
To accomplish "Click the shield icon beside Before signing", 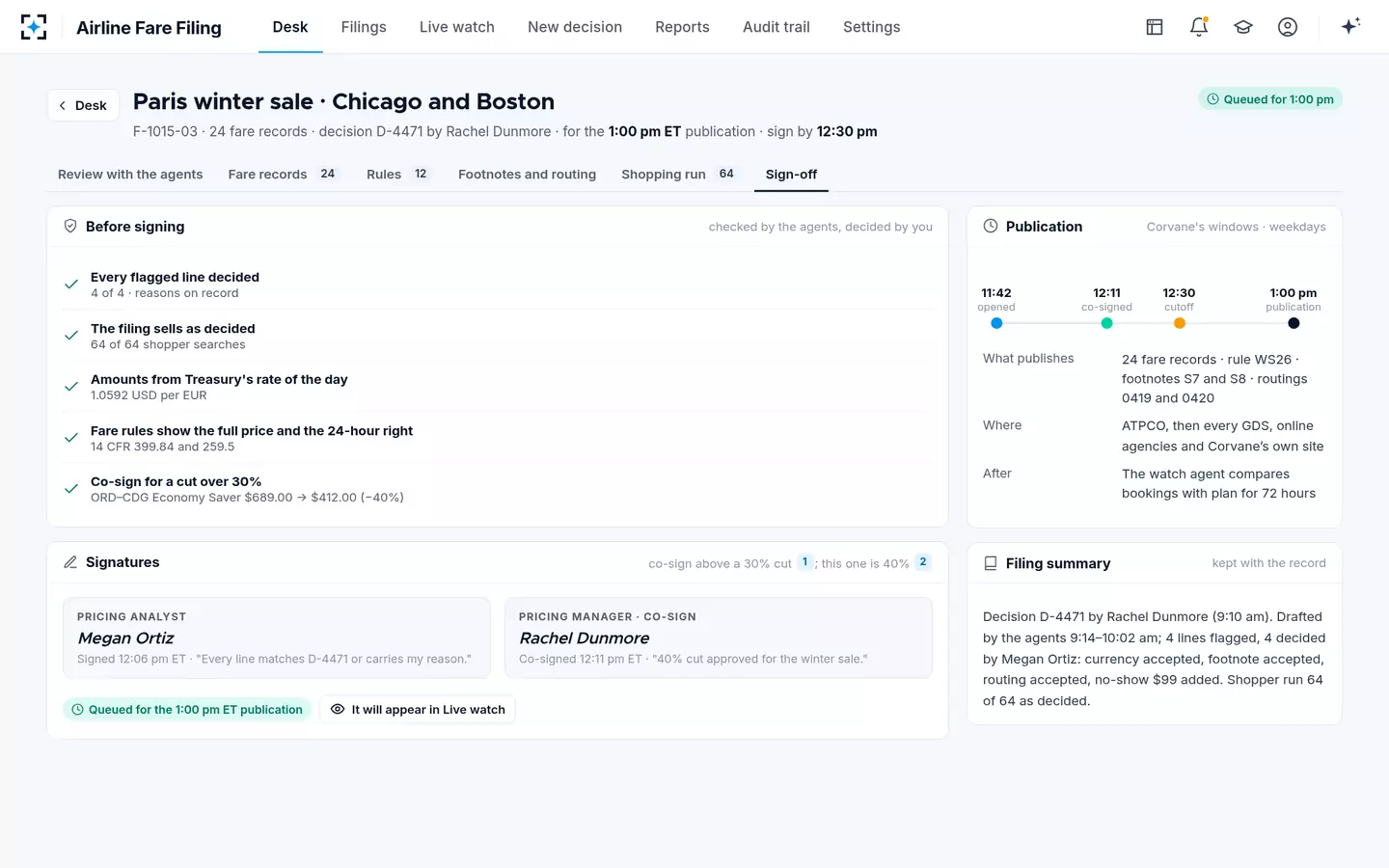I will click(x=70, y=226).
